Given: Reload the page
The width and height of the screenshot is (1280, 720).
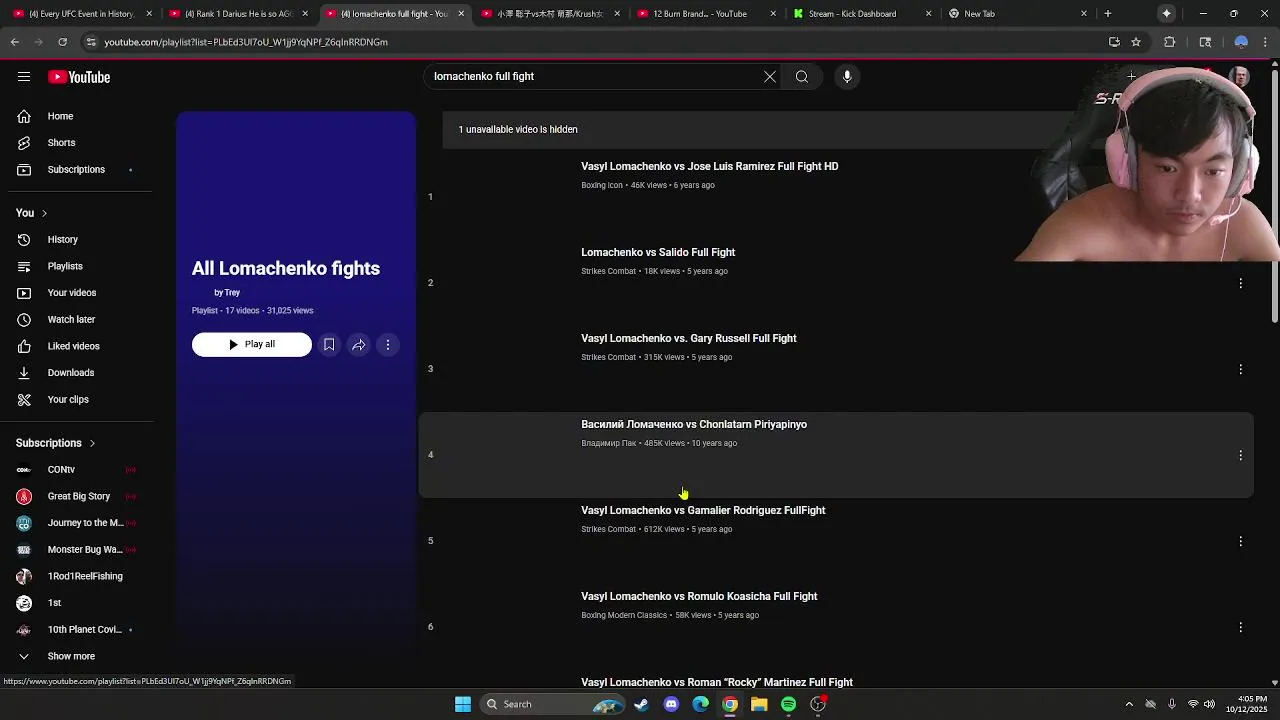Looking at the screenshot, I should (62, 42).
